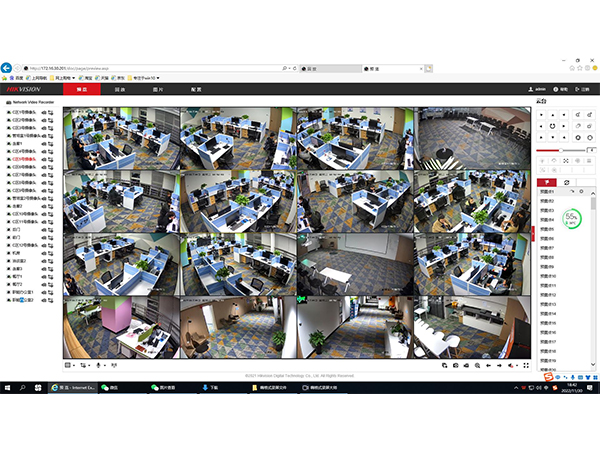Open the window division layout dropdown

[70, 365]
